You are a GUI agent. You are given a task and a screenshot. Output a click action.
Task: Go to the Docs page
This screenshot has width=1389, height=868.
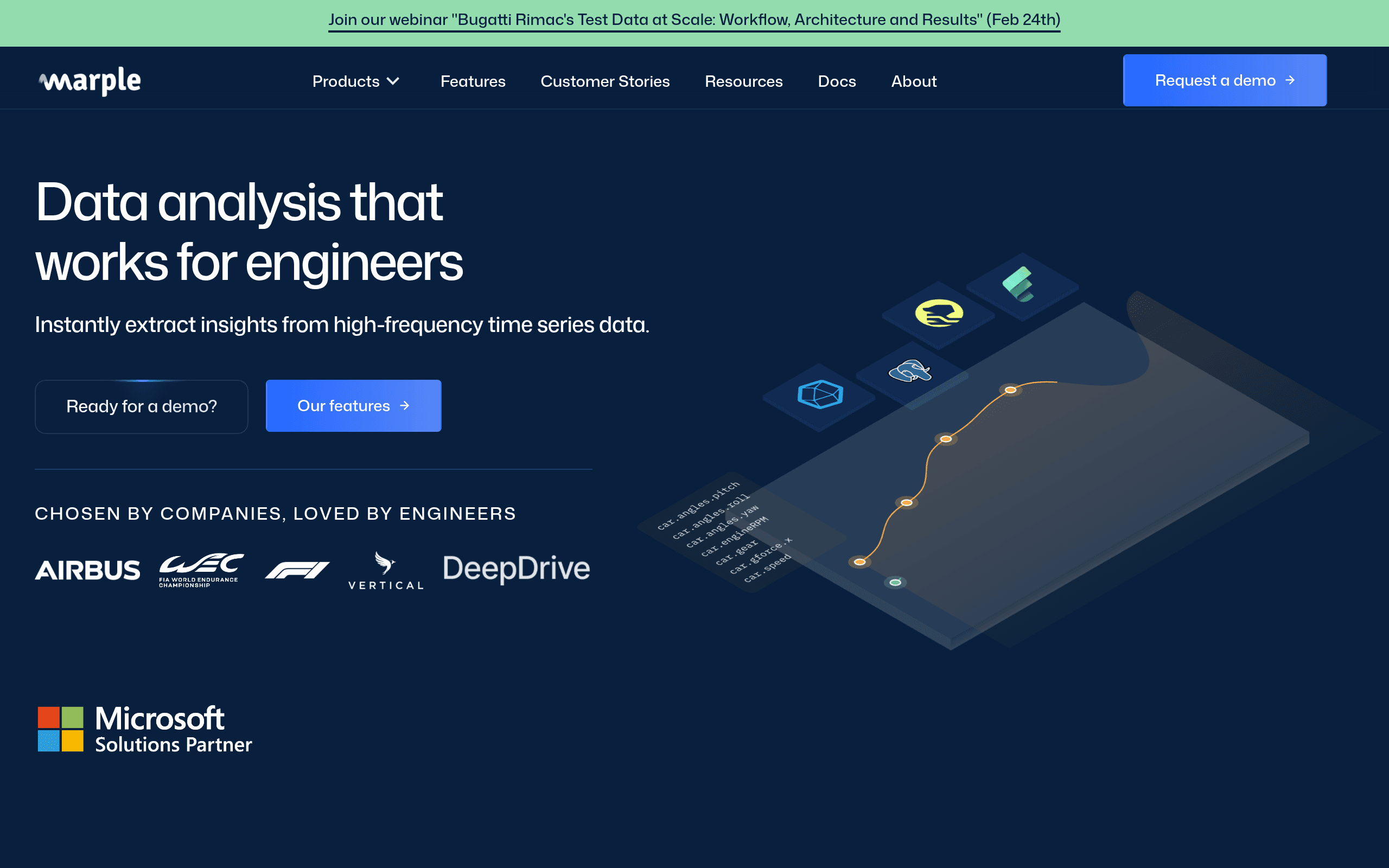837,81
